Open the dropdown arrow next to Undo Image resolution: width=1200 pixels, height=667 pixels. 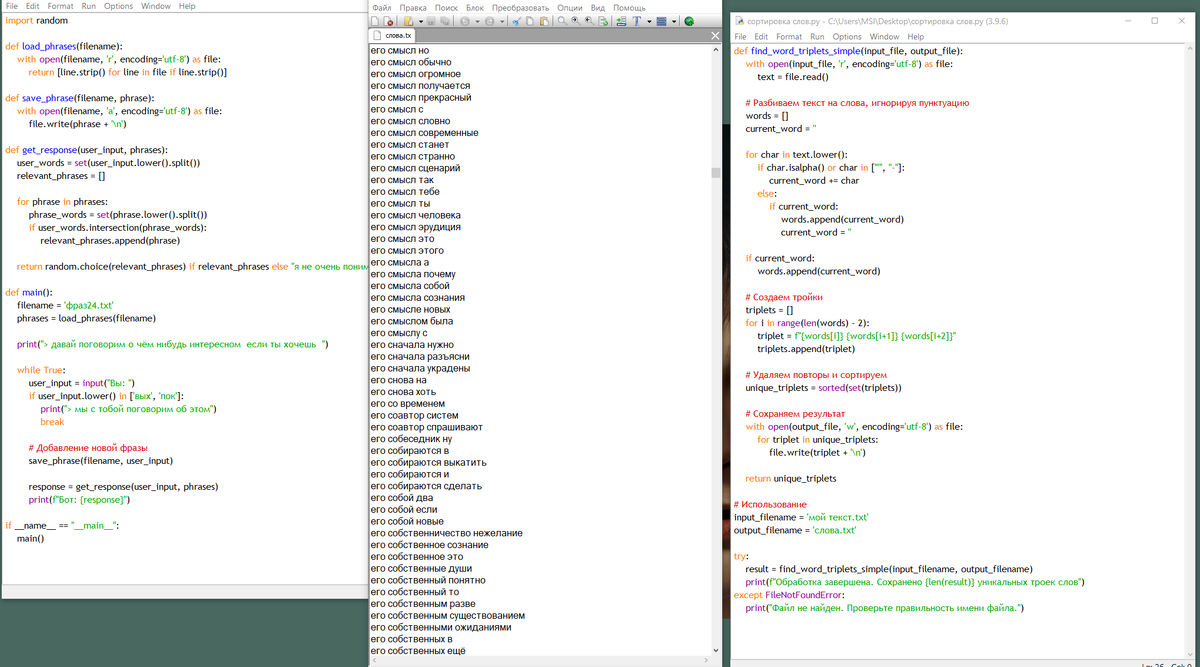click(477, 21)
